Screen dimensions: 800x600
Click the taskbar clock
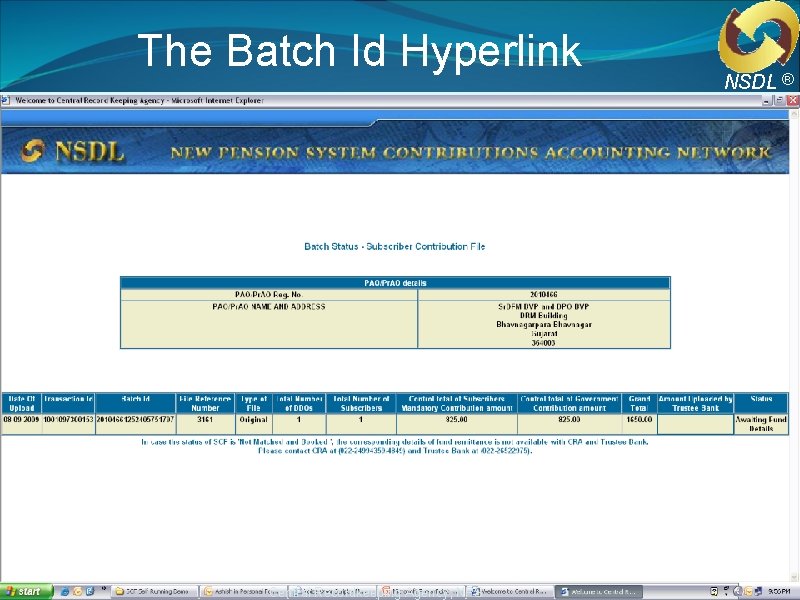coord(779,591)
